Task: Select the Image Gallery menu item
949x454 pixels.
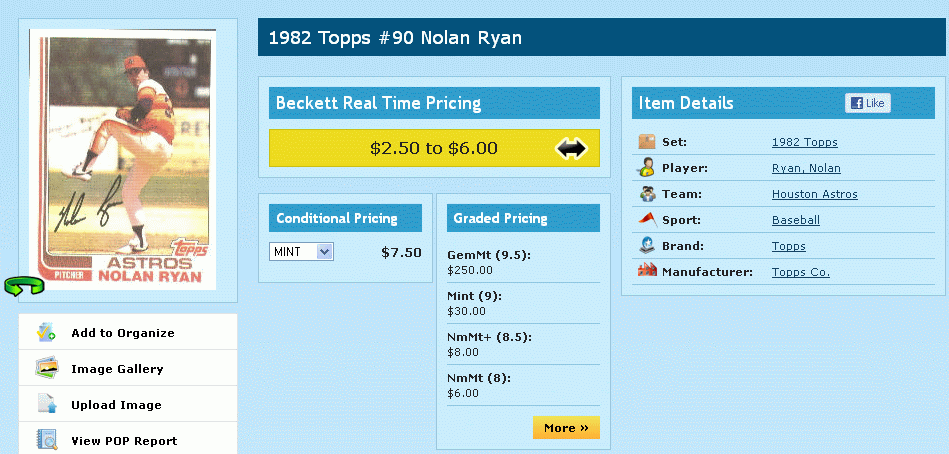Action: coord(117,369)
